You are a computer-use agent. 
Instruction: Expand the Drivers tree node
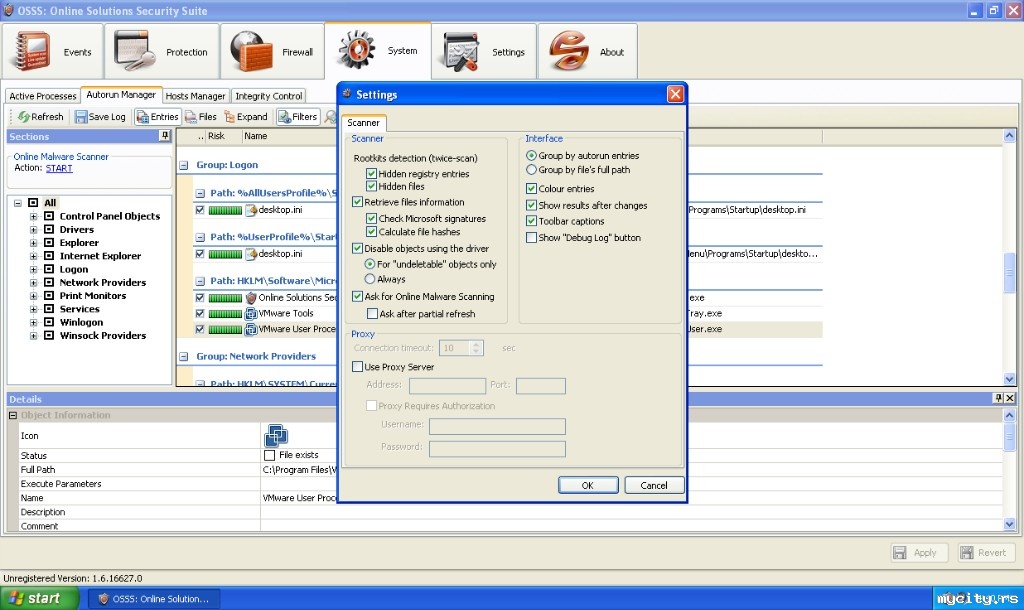coord(33,229)
